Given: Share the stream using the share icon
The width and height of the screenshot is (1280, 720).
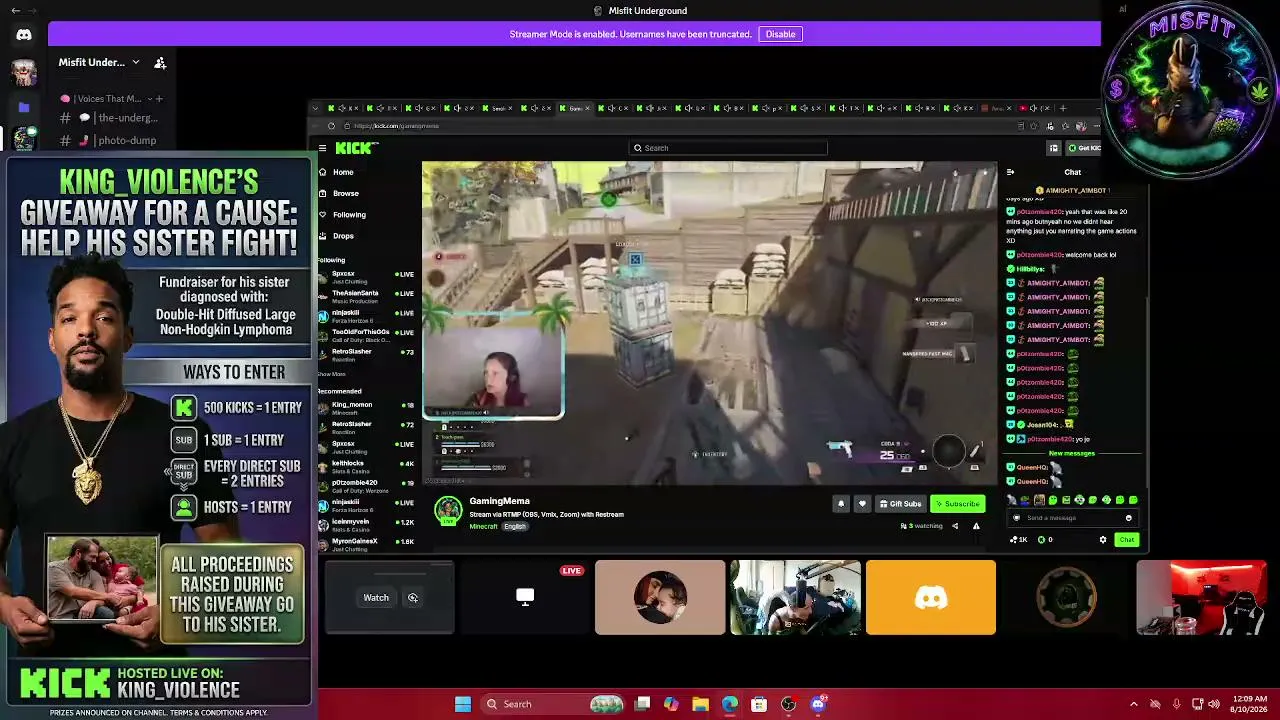Looking at the screenshot, I should pyautogui.click(x=955, y=526).
